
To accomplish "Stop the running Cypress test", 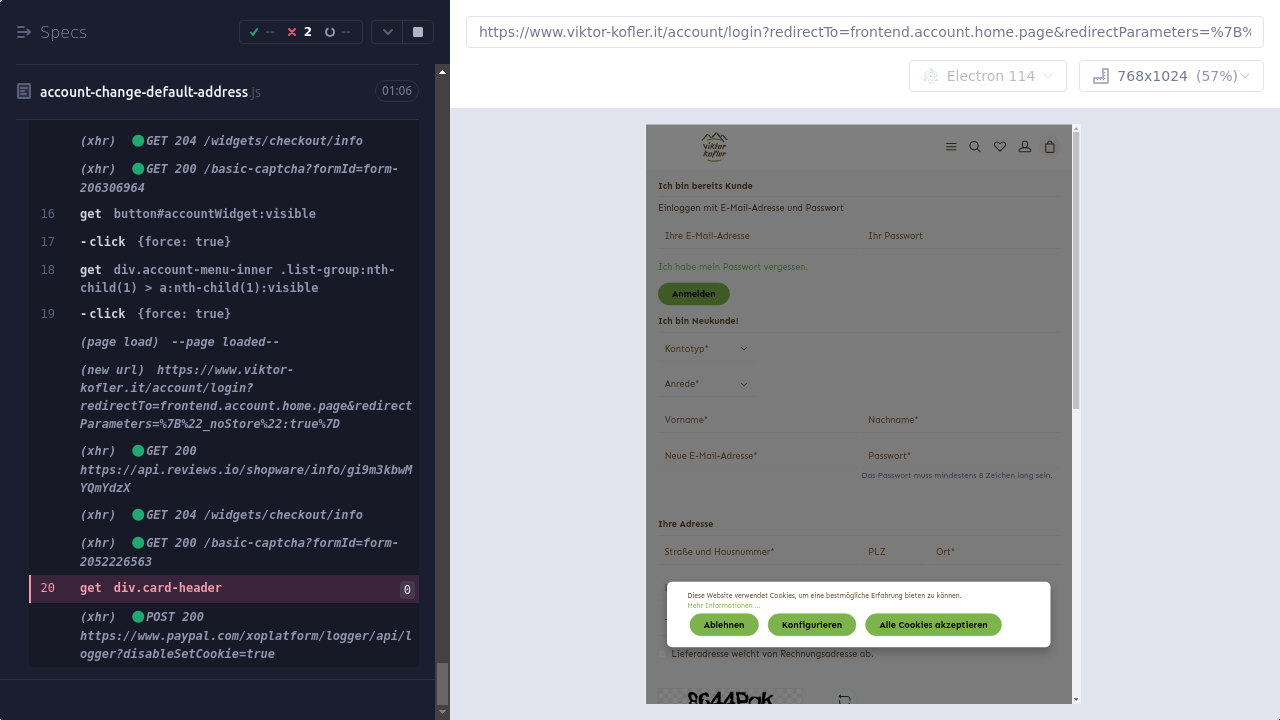I will tap(418, 32).
